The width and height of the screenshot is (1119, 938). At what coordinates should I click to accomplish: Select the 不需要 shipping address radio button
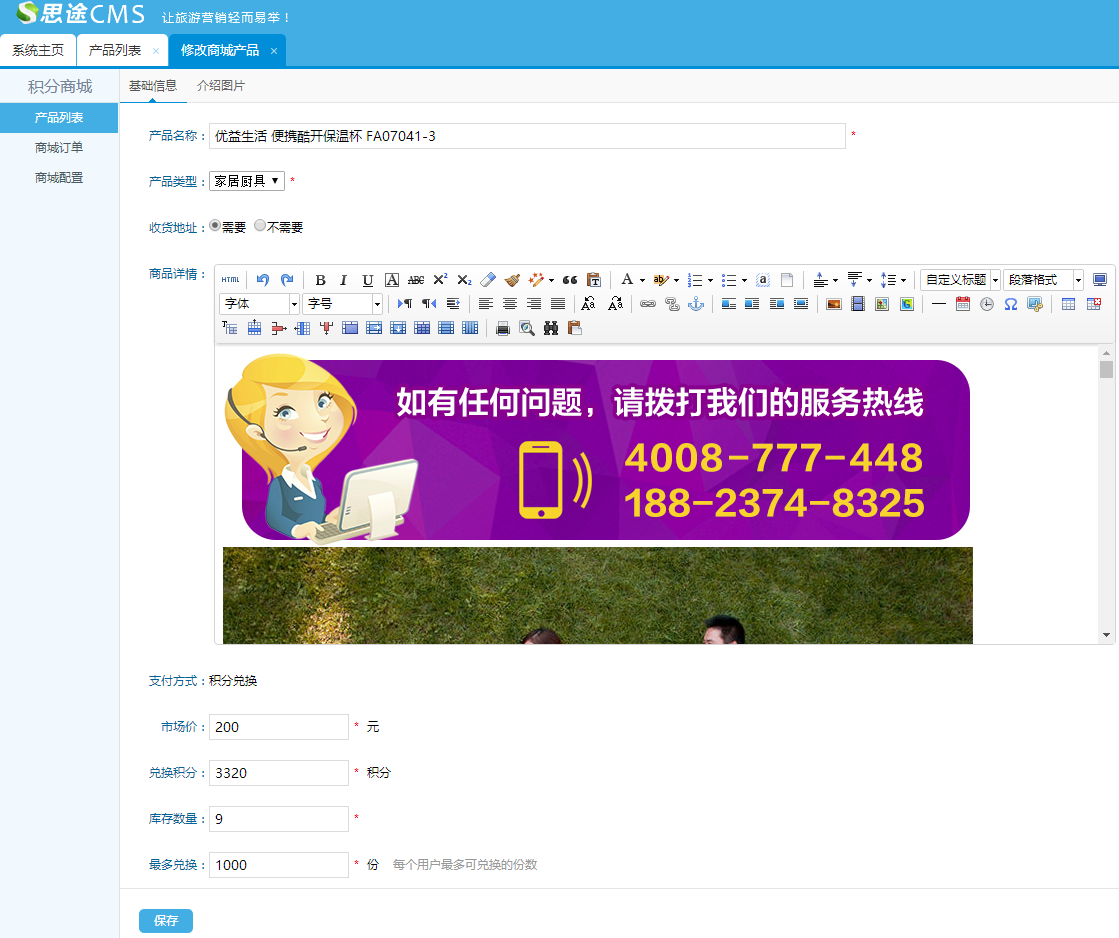click(260, 226)
